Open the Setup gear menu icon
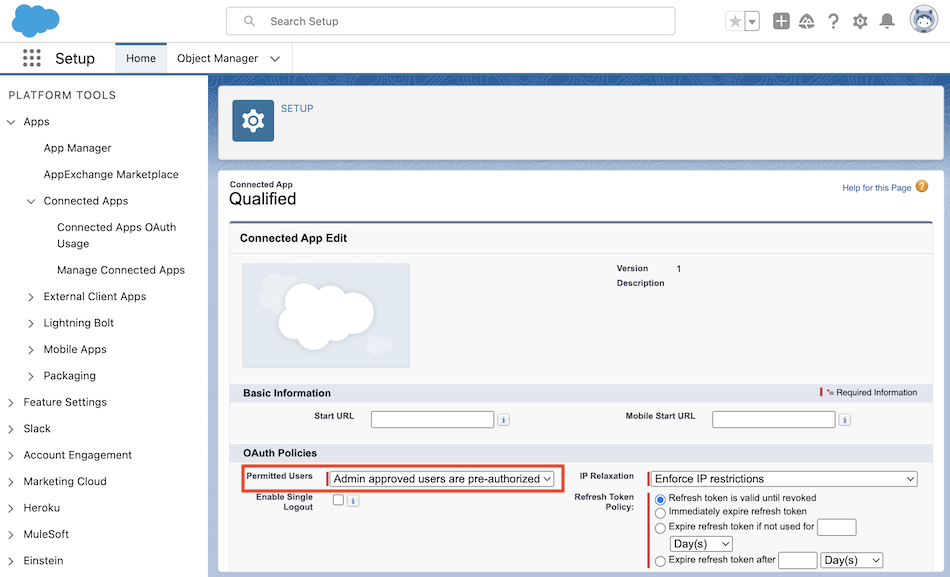The width and height of the screenshot is (950, 577). pyautogui.click(x=860, y=21)
